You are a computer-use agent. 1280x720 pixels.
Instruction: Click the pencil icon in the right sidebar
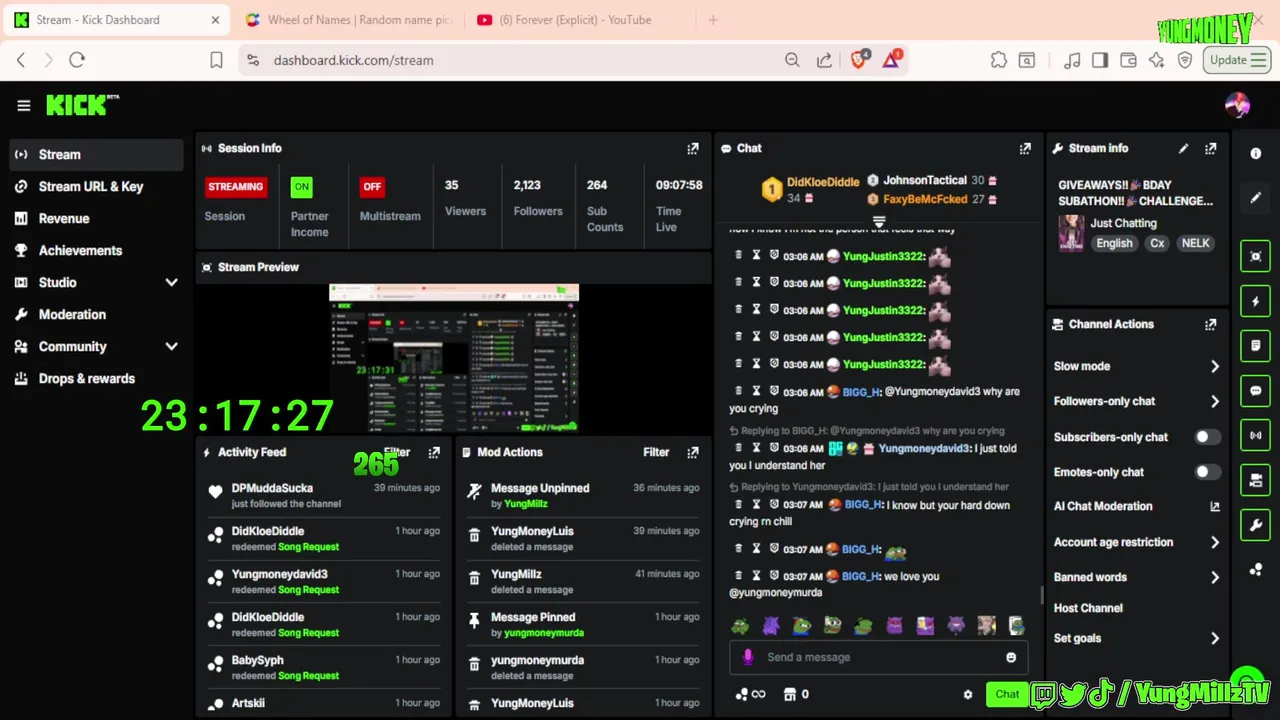(1256, 198)
